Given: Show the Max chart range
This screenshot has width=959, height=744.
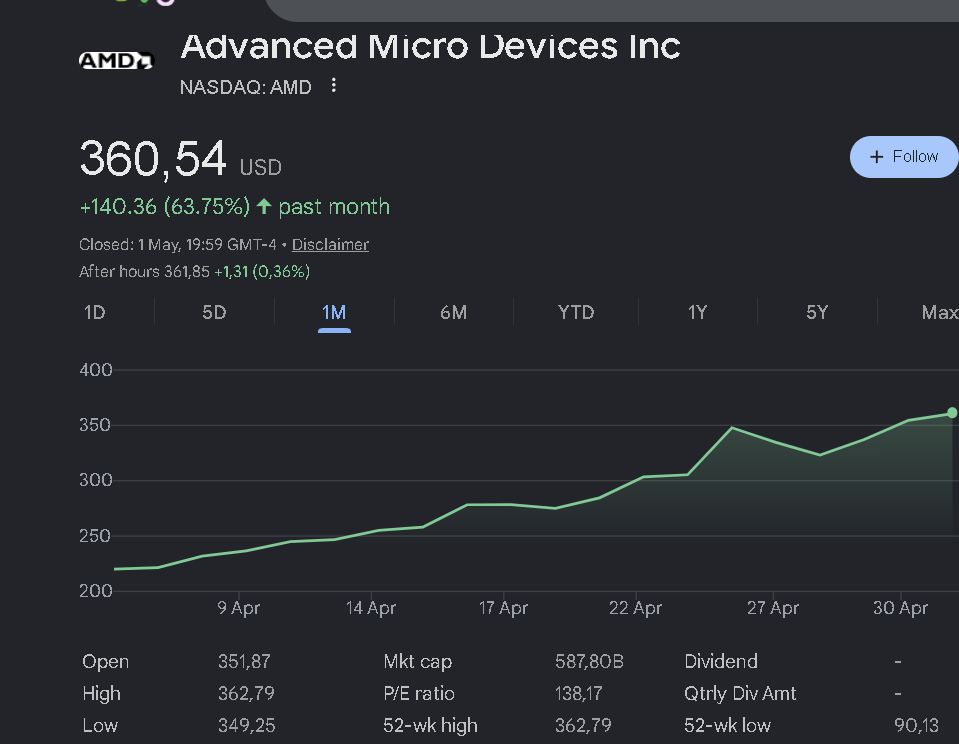Looking at the screenshot, I should pos(939,313).
